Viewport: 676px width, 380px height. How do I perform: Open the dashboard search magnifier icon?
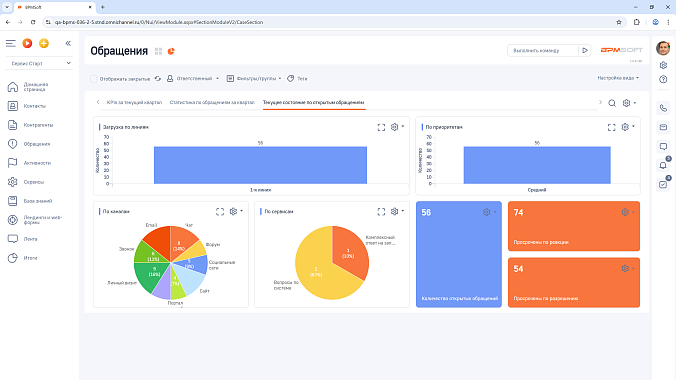612,103
